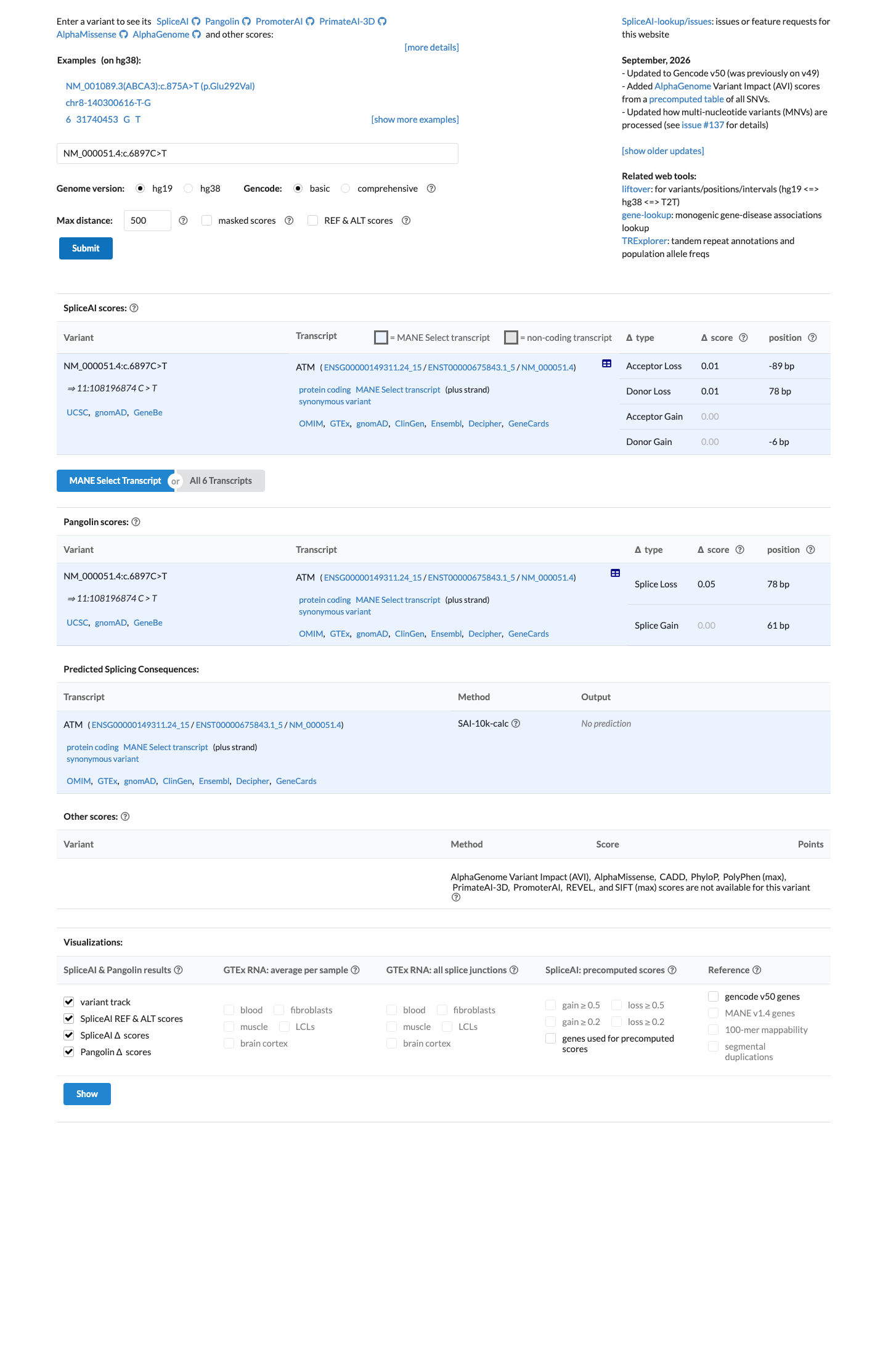
Task: Focus the variant input text field
Action: pos(258,153)
